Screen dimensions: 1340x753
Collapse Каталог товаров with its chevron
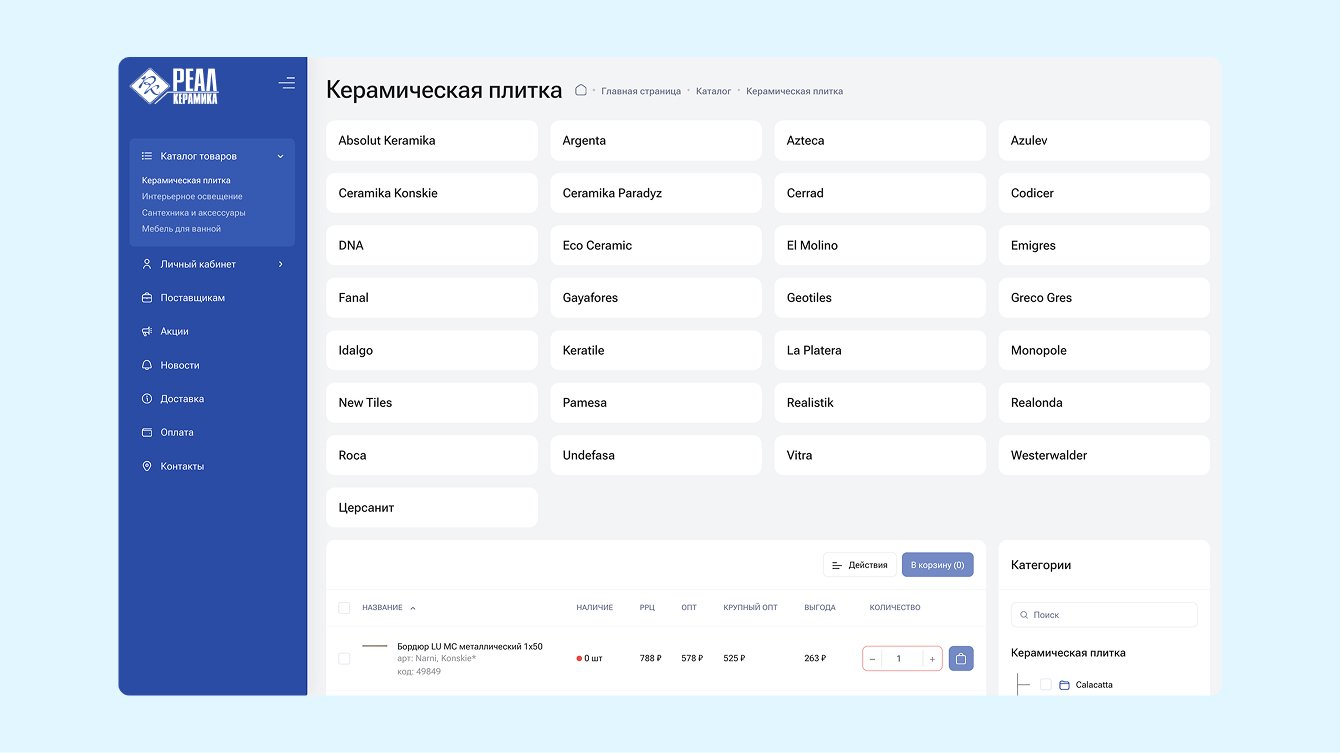tap(280, 156)
